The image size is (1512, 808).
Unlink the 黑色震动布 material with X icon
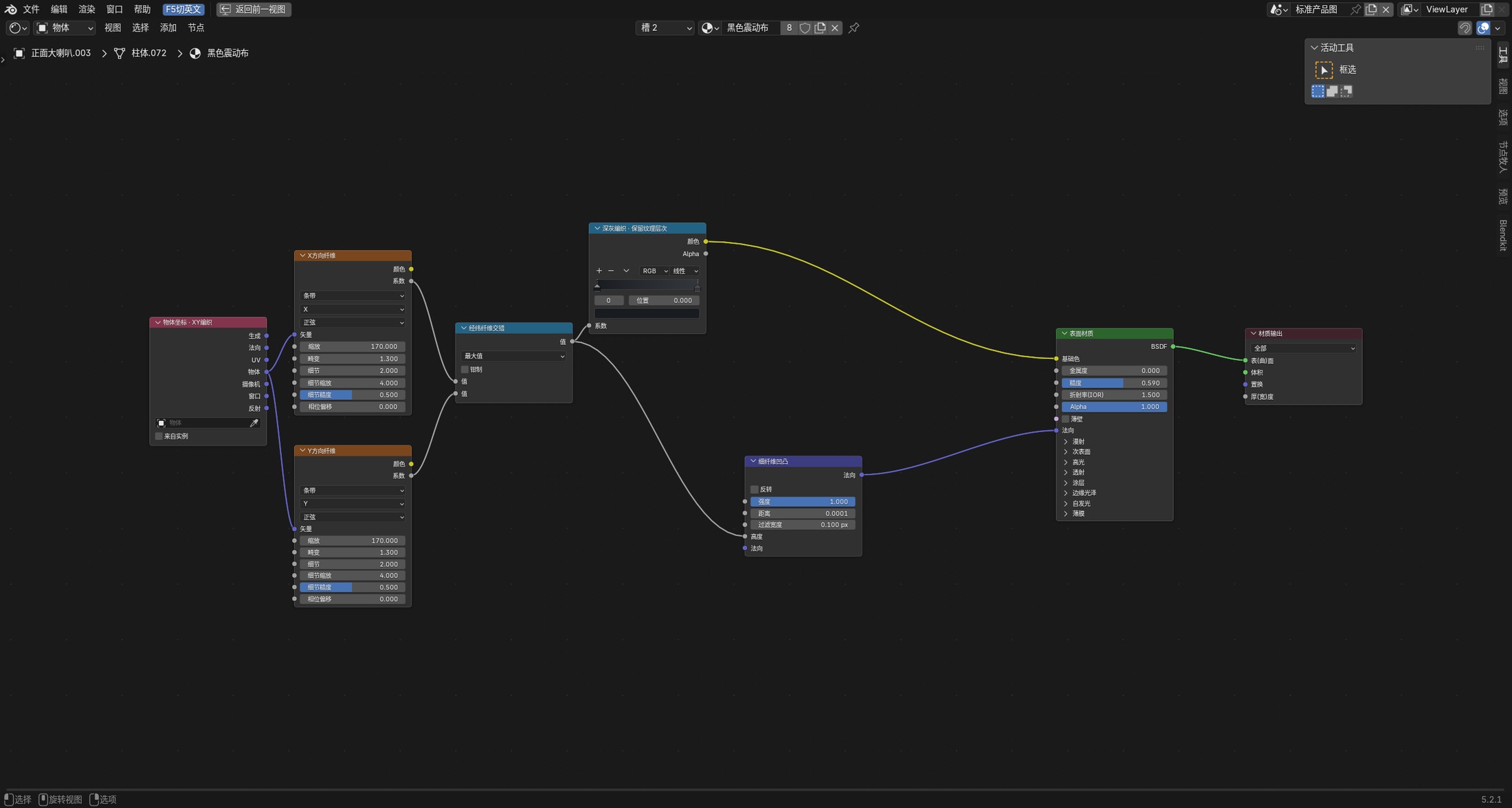click(x=835, y=28)
